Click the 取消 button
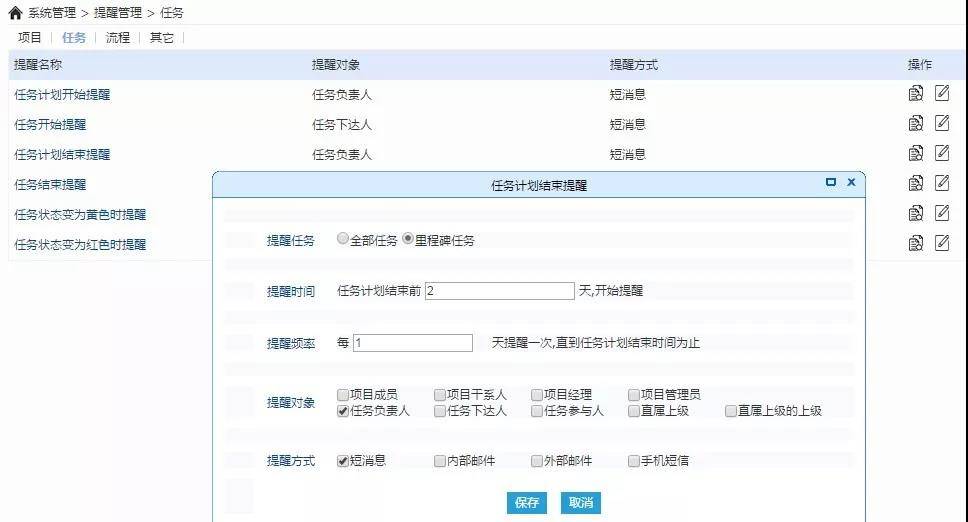The width and height of the screenshot is (968, 522). coord(581,503)
